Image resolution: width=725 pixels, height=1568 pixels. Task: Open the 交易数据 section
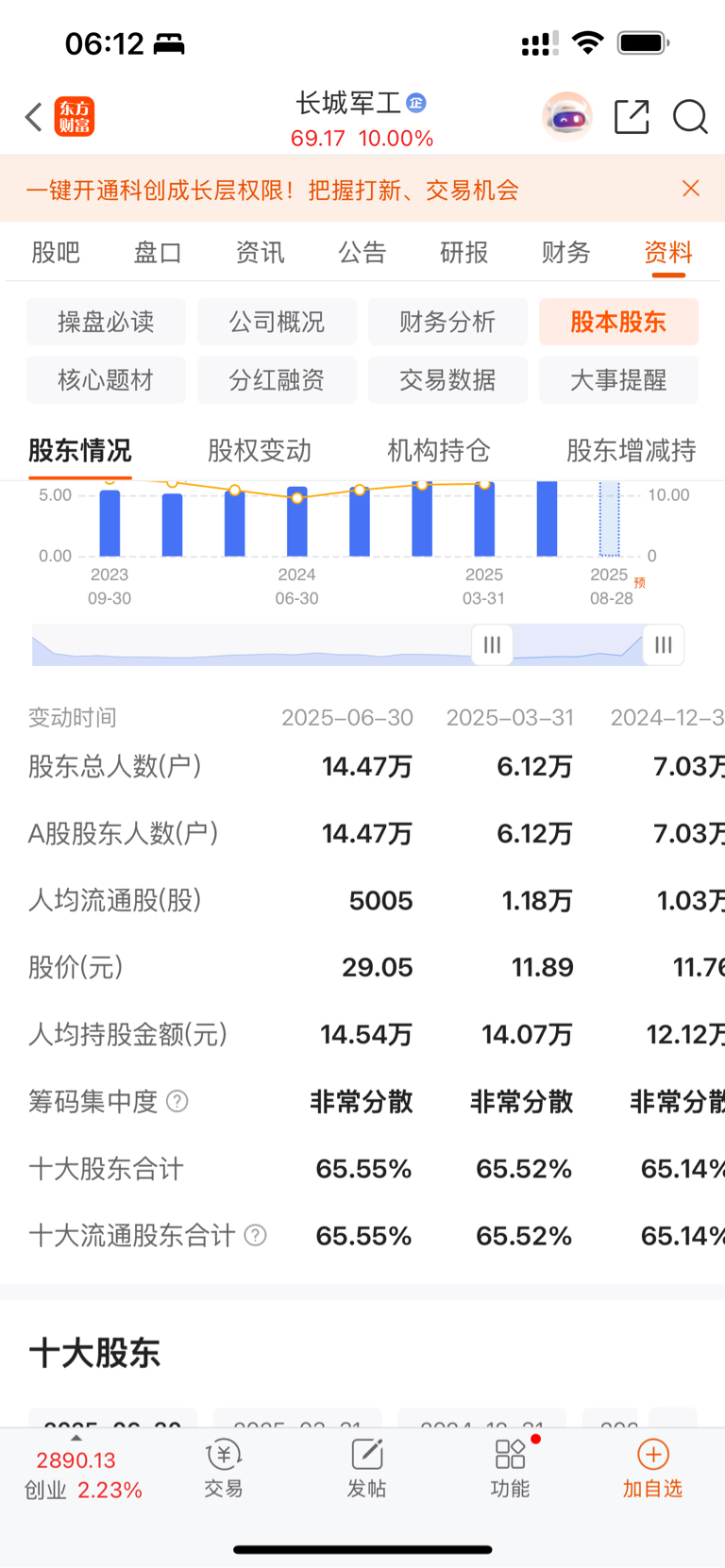coord(447,380)
